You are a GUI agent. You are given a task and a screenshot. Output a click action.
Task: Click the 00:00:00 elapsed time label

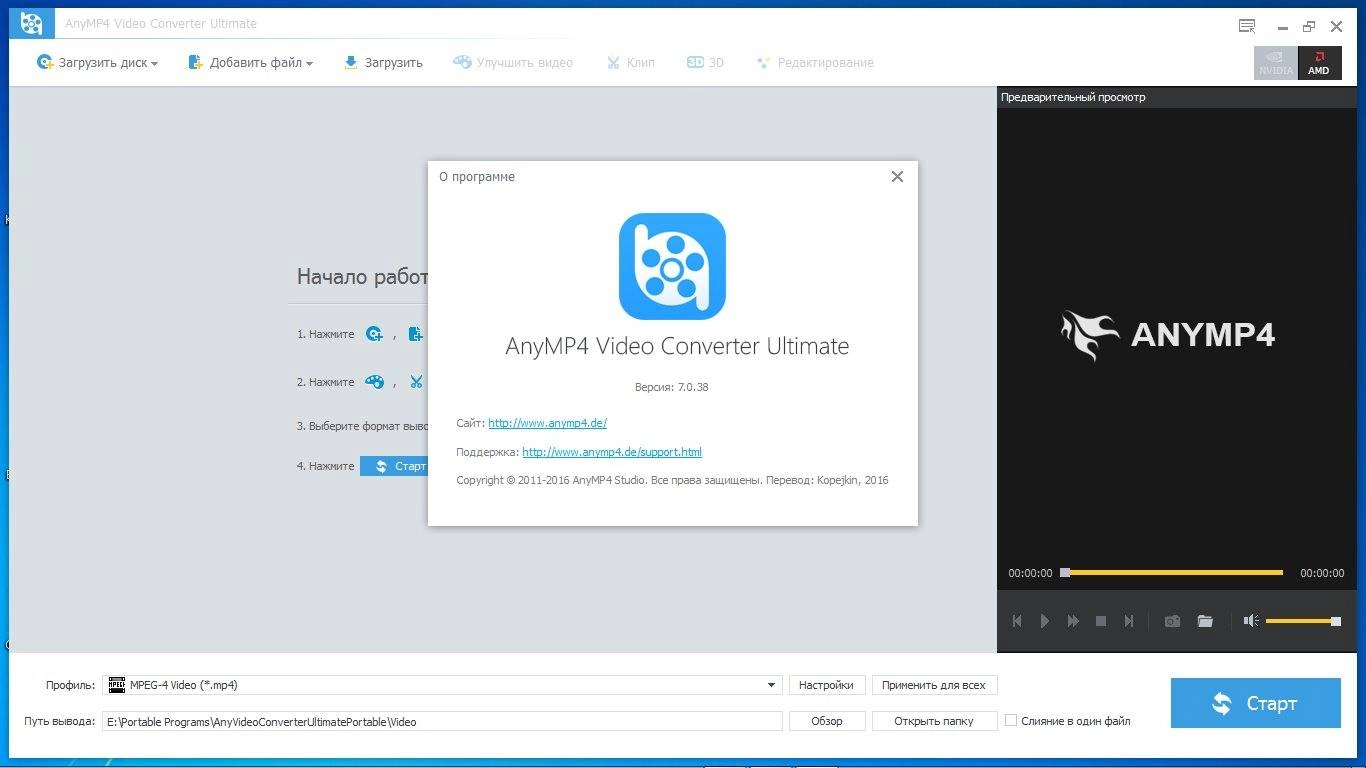click(x=1030, y=573)
